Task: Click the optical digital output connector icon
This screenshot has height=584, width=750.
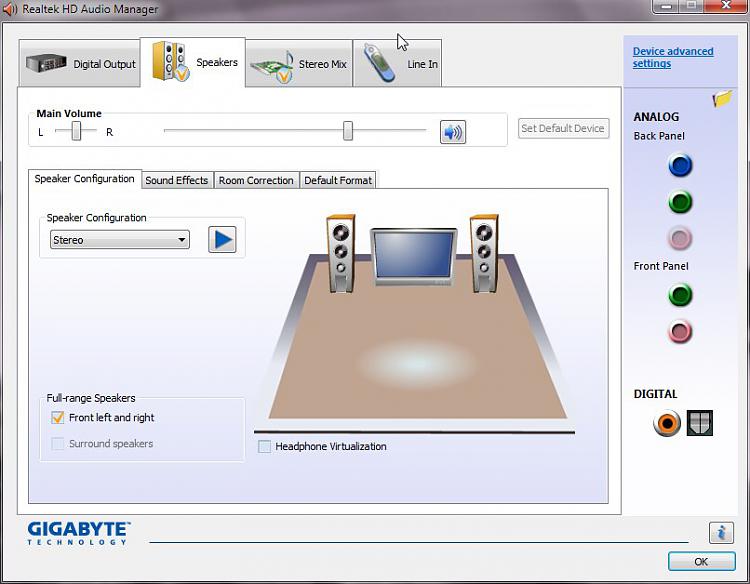Action: [700, 423]
